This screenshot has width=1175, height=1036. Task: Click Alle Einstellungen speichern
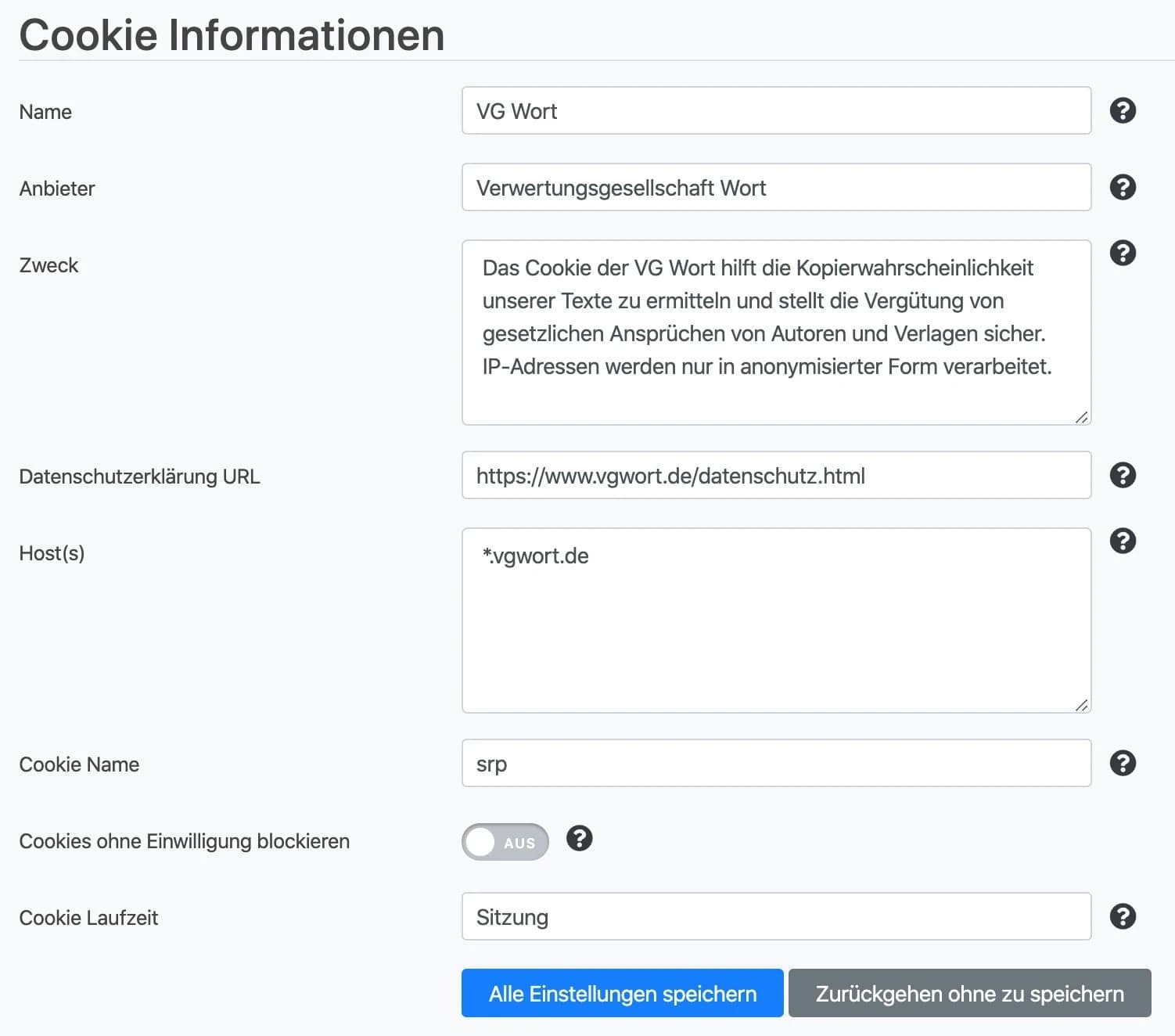(x=622, y=993)
